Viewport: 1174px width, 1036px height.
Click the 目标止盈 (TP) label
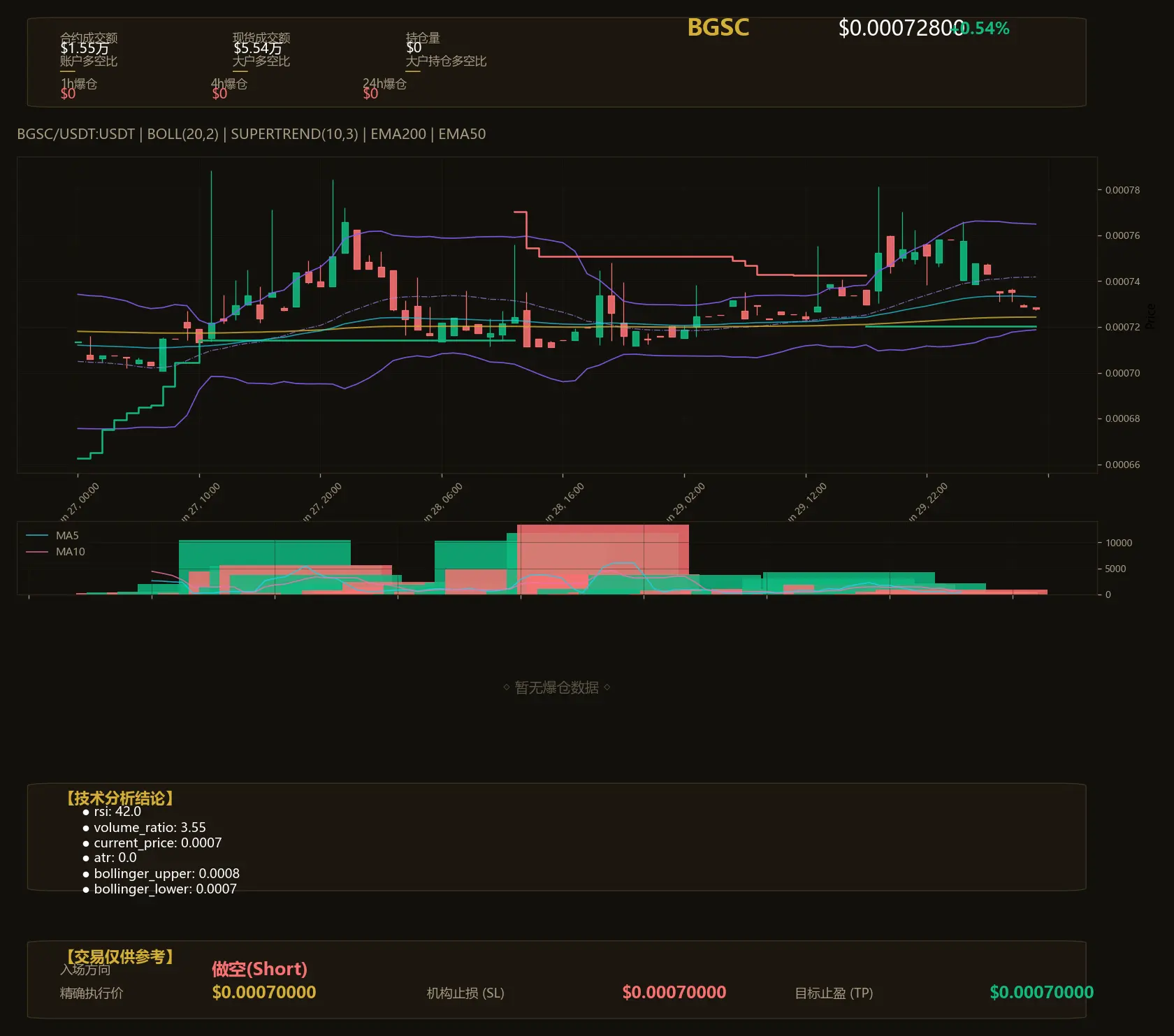(x=834, y=993)
